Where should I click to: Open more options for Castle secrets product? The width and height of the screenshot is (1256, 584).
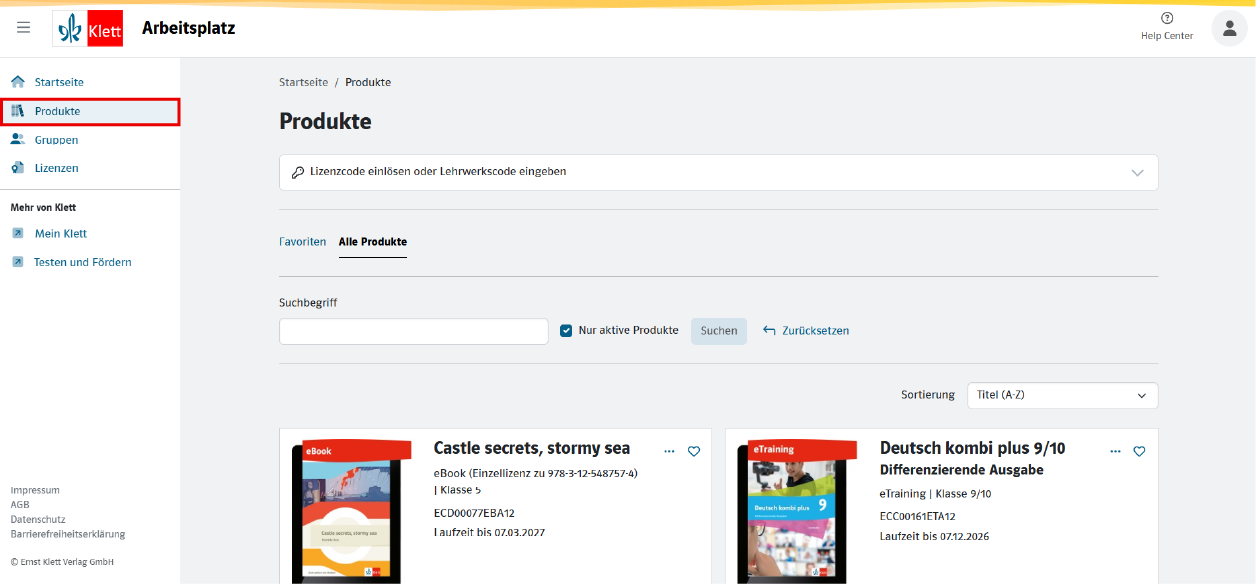point(669,452)
